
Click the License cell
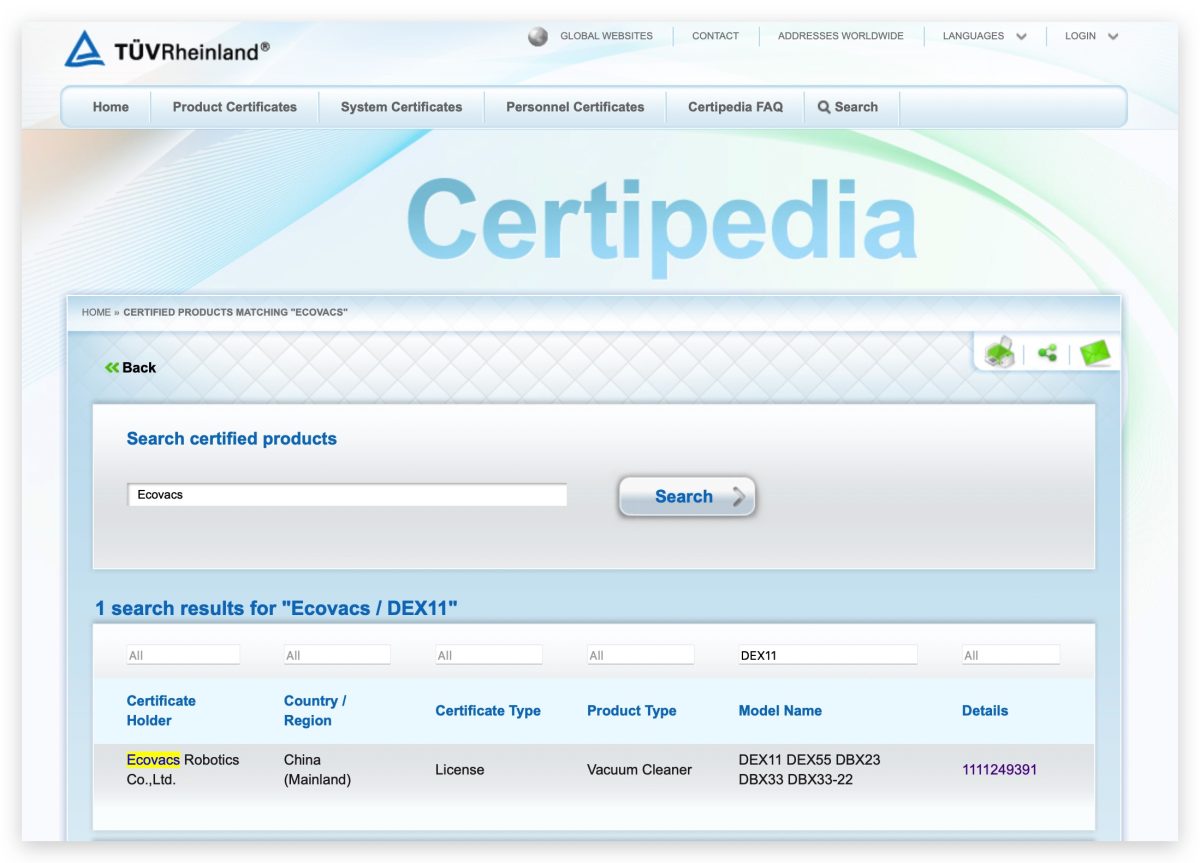tap(460, 770)
